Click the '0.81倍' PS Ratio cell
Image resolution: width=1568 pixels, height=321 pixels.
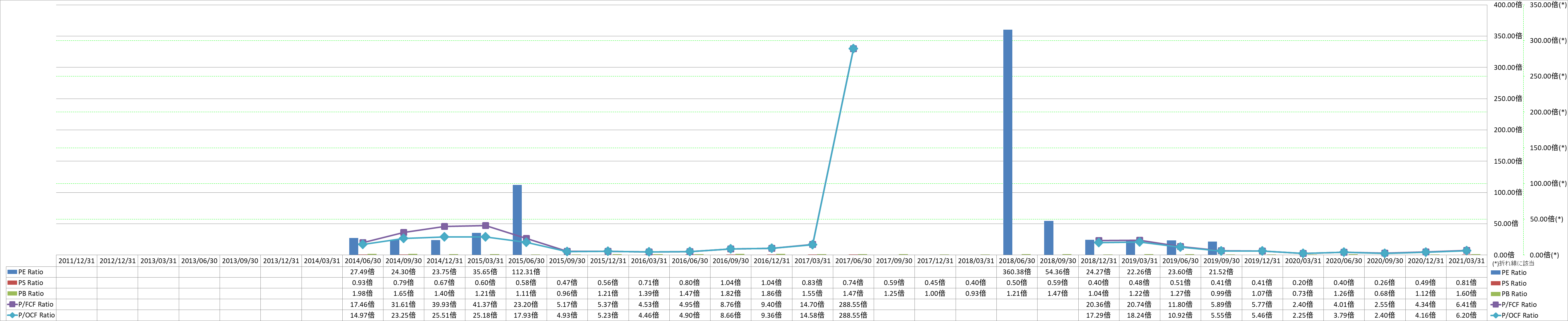[x=1466, y=283]
